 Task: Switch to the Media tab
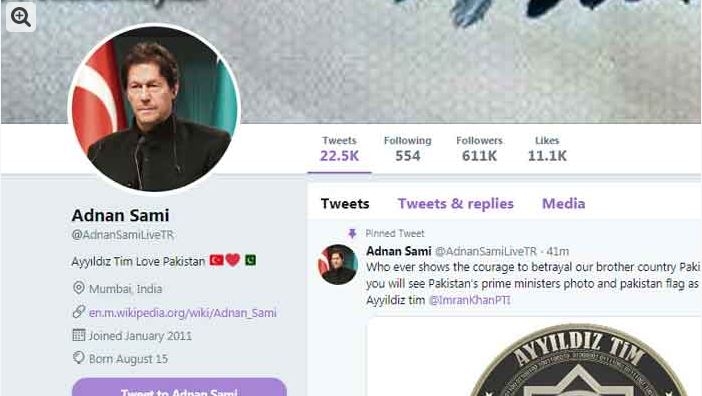point(563,204)
